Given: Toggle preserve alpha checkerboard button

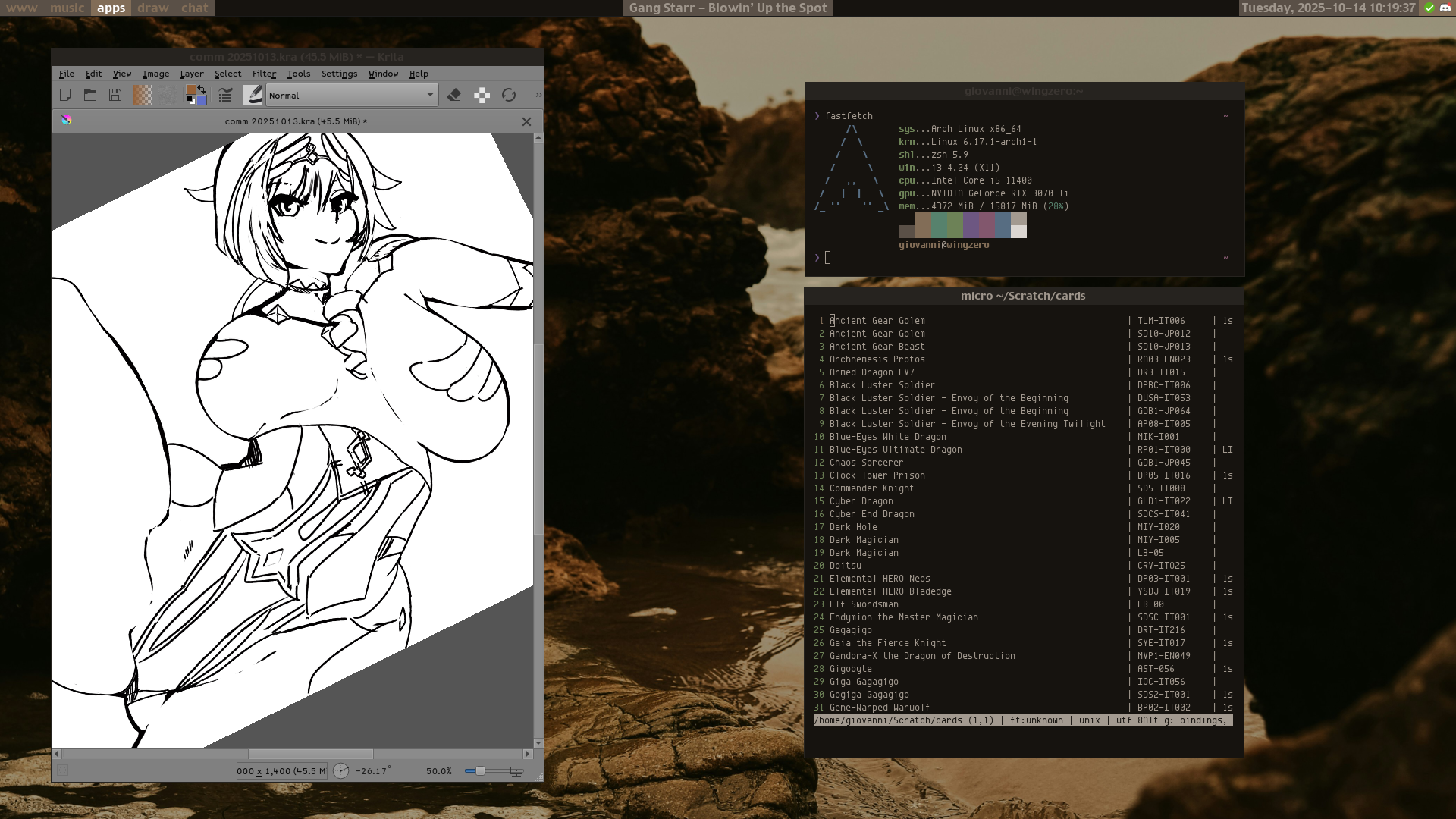Looking at the screenshot, I should coord(482,95).
